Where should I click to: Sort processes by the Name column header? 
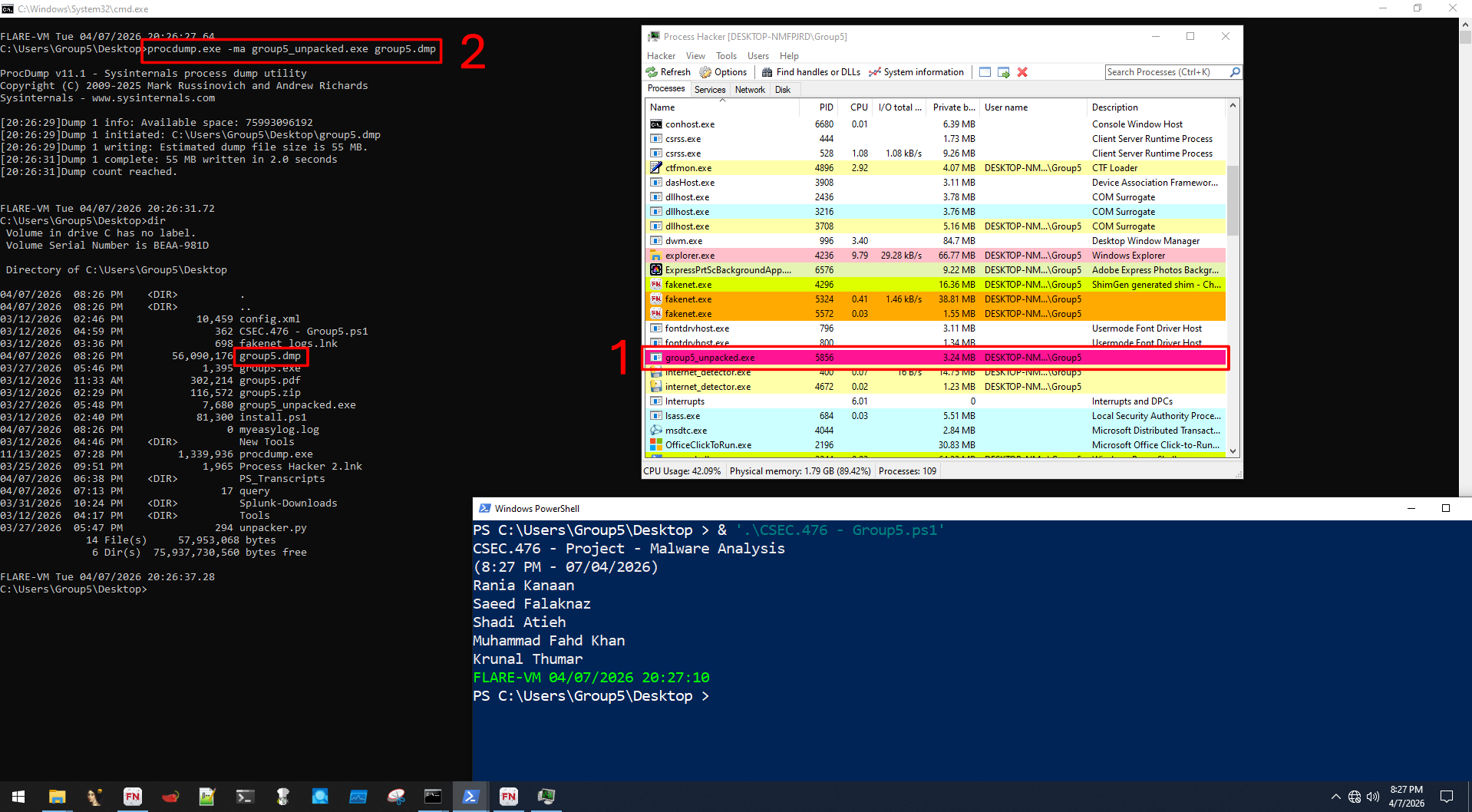click(x=662, y=107)
